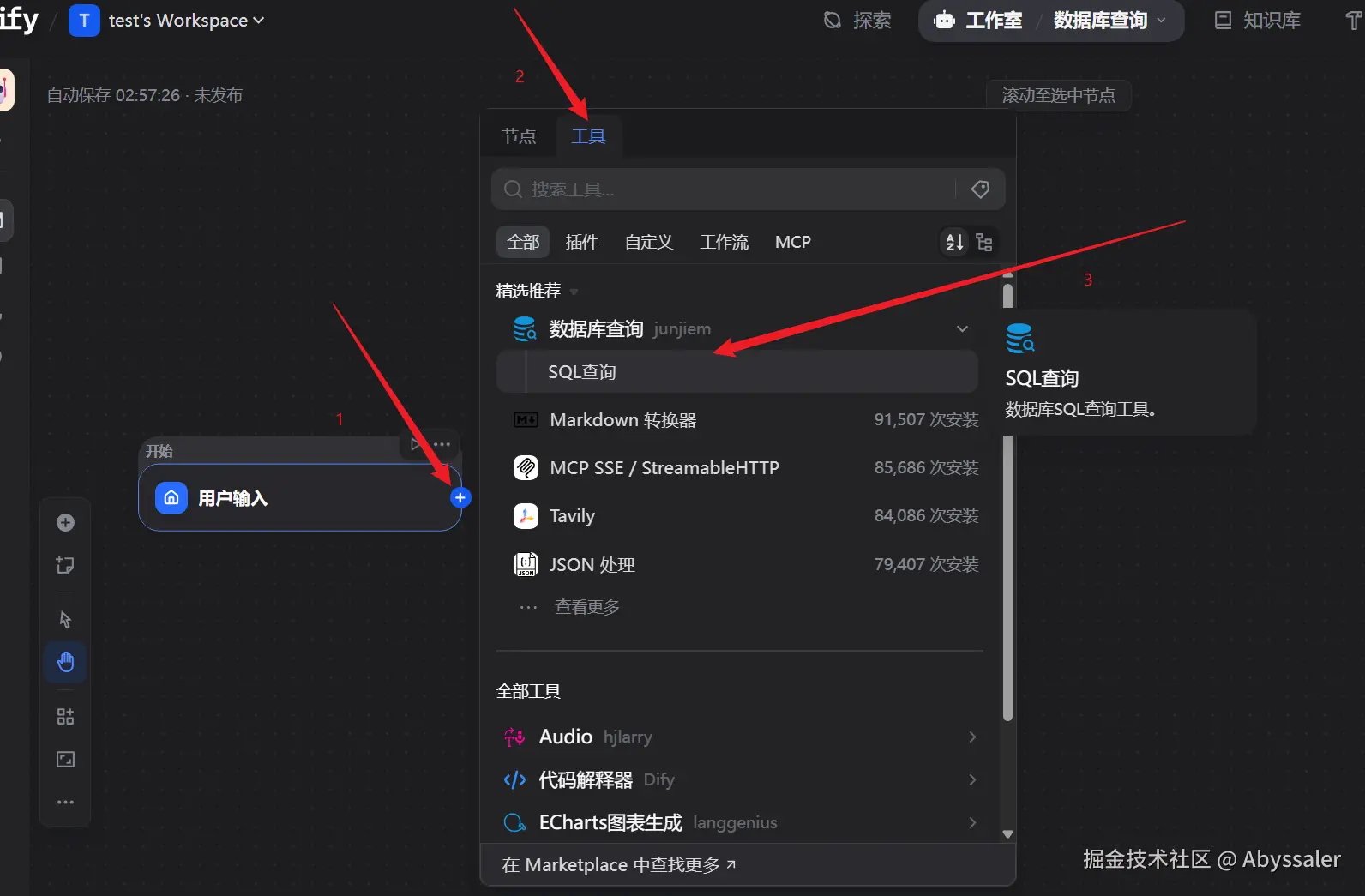
Task: Toggle the A-Z sort view icon
Action: coord(954,242)
